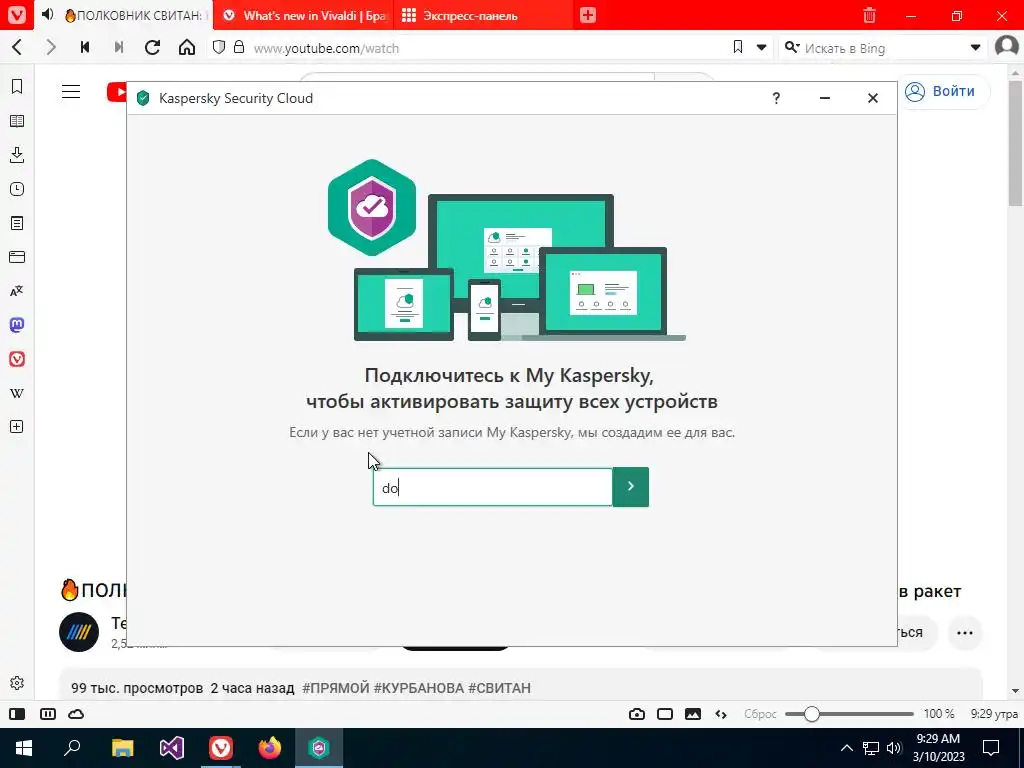Open the tracker blocker shield icon
The image size is (1024, 768).
tap(219, 47)
